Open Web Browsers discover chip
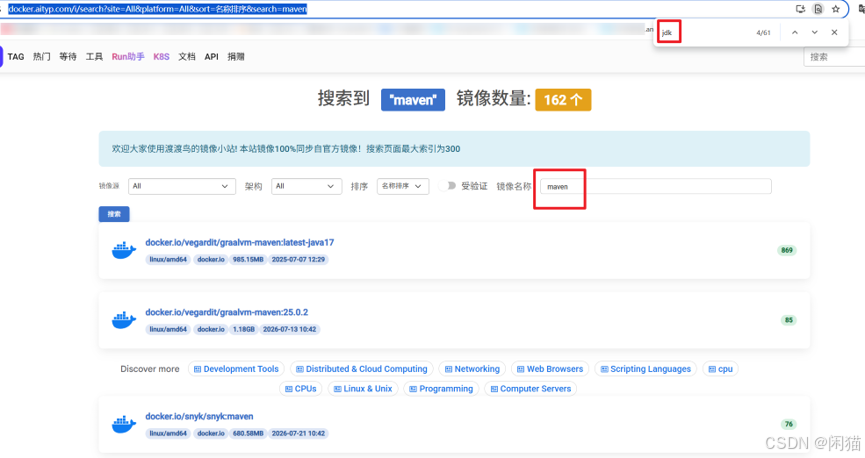Image resolution: width=865 pixels, height=458 pixels. [x=550, y=369]
